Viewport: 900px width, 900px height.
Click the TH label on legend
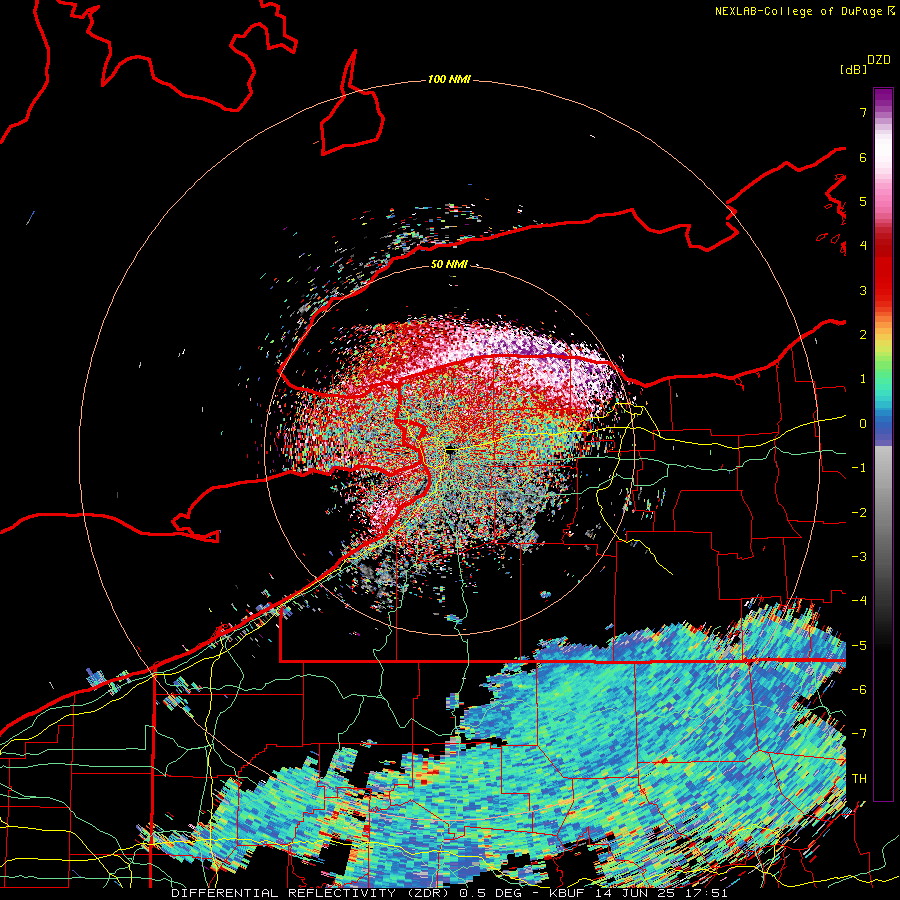(859, 779)
